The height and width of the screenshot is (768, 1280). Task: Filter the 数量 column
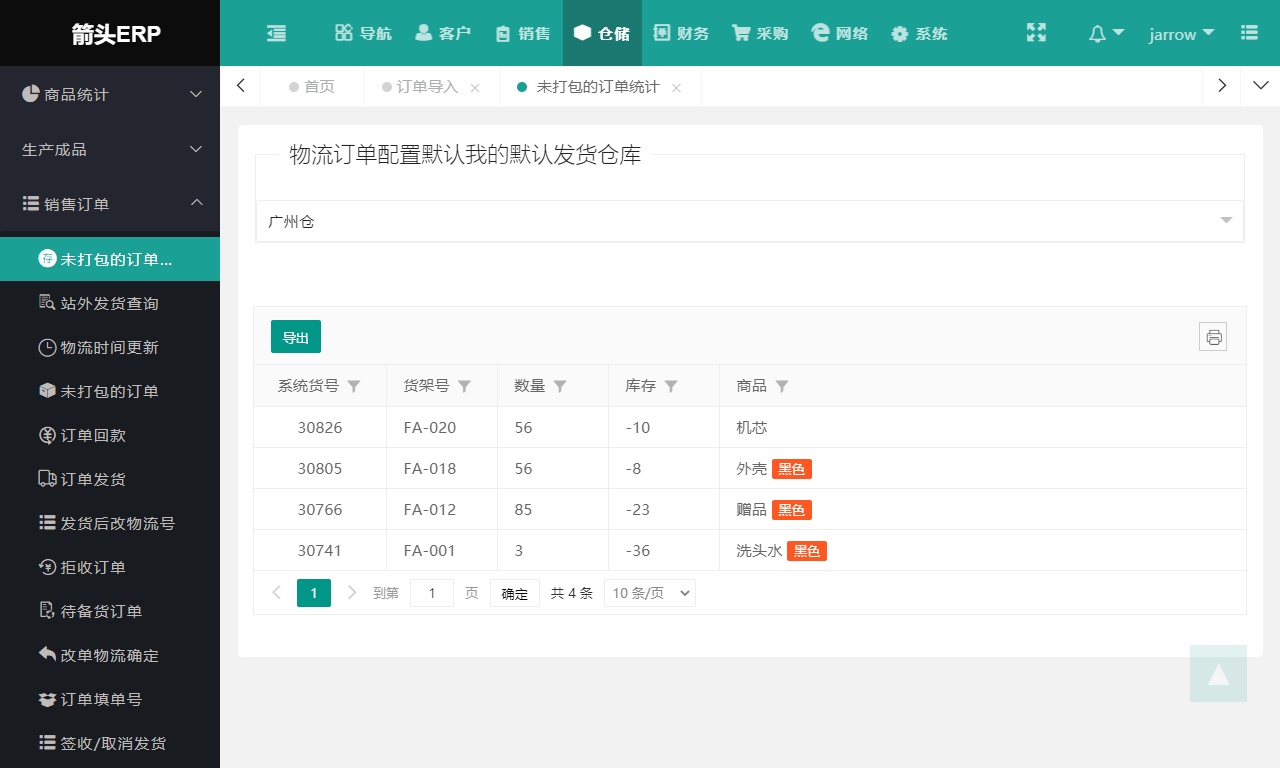(560, 386)
